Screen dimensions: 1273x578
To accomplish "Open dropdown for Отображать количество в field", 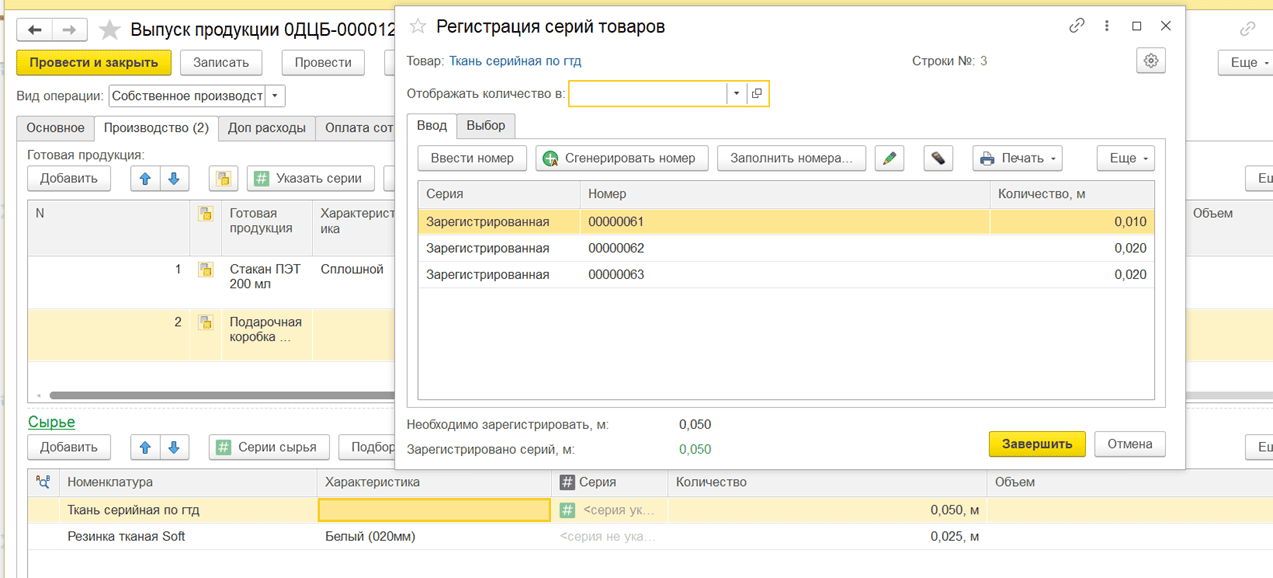I will coord(736,94).
